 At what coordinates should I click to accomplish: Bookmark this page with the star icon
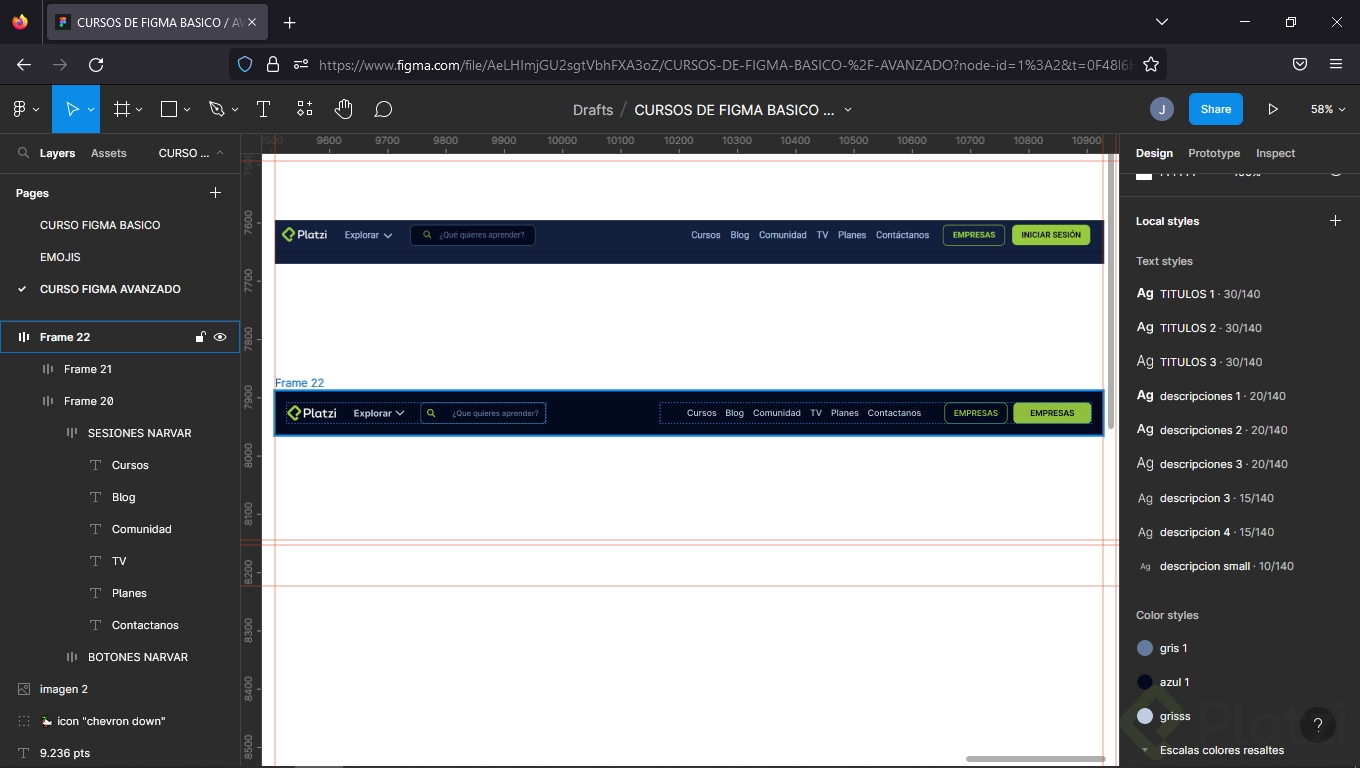pyautogui.click(x=1151, y=64)
